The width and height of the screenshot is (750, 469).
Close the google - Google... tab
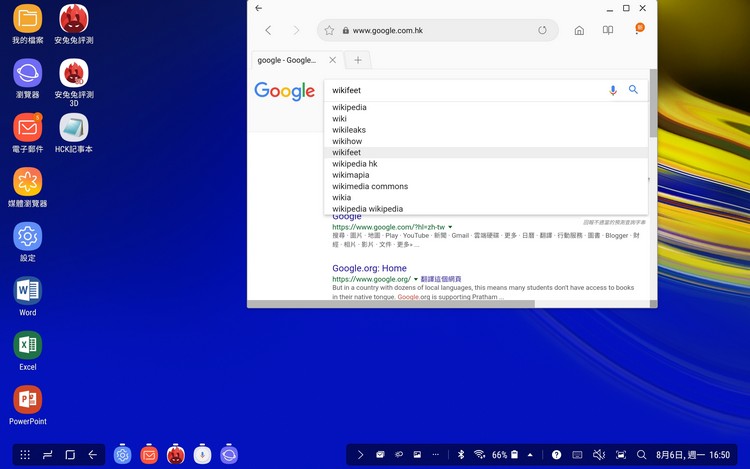pyautogui.click(x=332, y=60)
